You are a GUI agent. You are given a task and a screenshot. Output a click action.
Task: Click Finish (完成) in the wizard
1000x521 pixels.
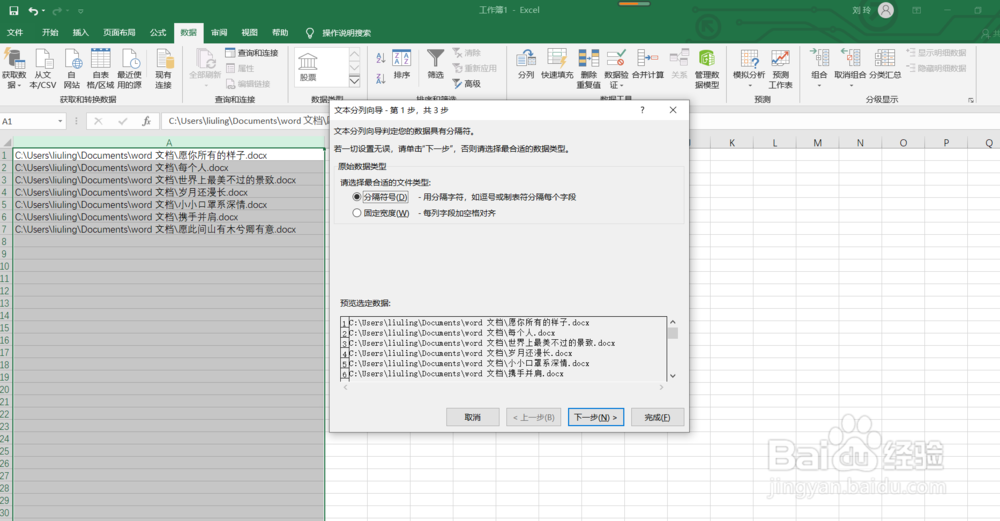pos(658,417)
